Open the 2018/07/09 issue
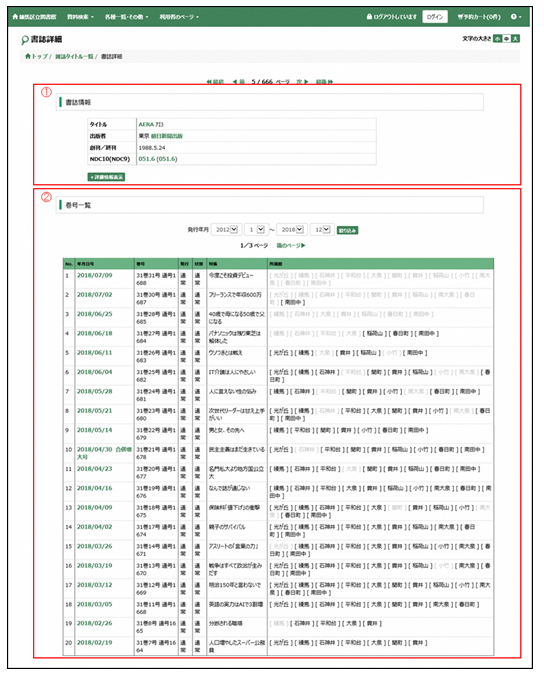This screenshot has height=679, width=544. click(x=94, y=275)
